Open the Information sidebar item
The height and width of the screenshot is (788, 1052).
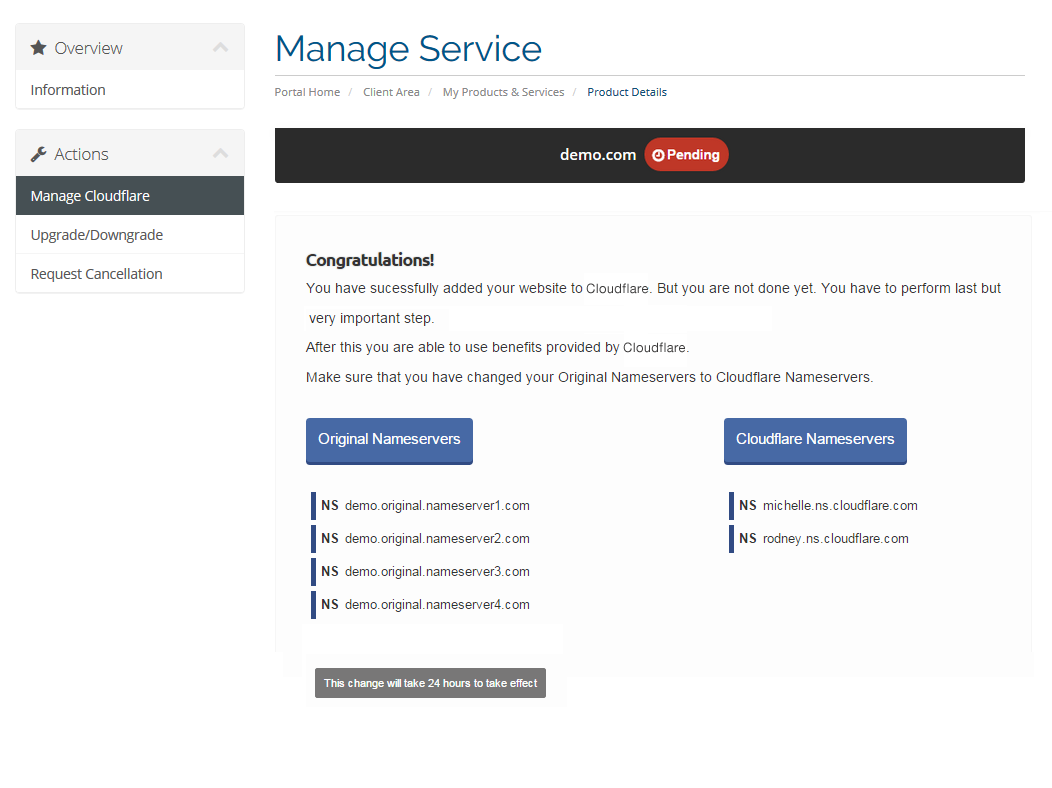pos(68,90)
